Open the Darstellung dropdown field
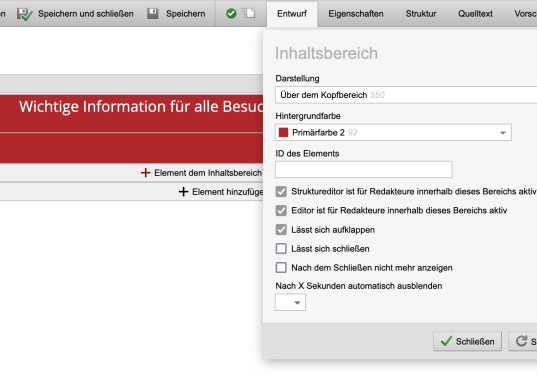537x373 pixels. (406, 95)
